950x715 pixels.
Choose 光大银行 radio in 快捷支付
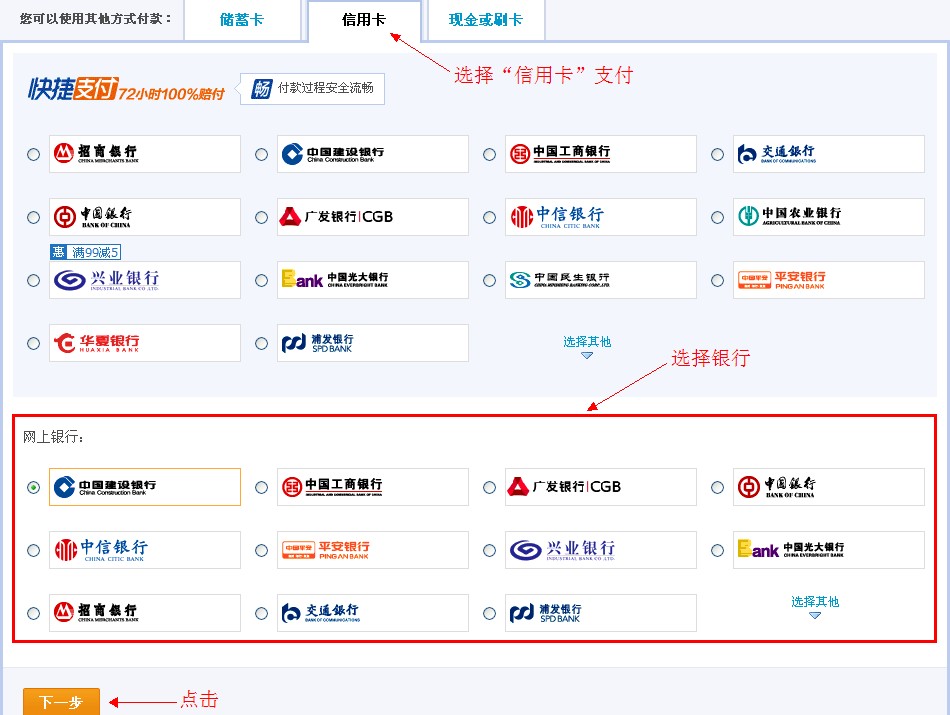point(261,281)
